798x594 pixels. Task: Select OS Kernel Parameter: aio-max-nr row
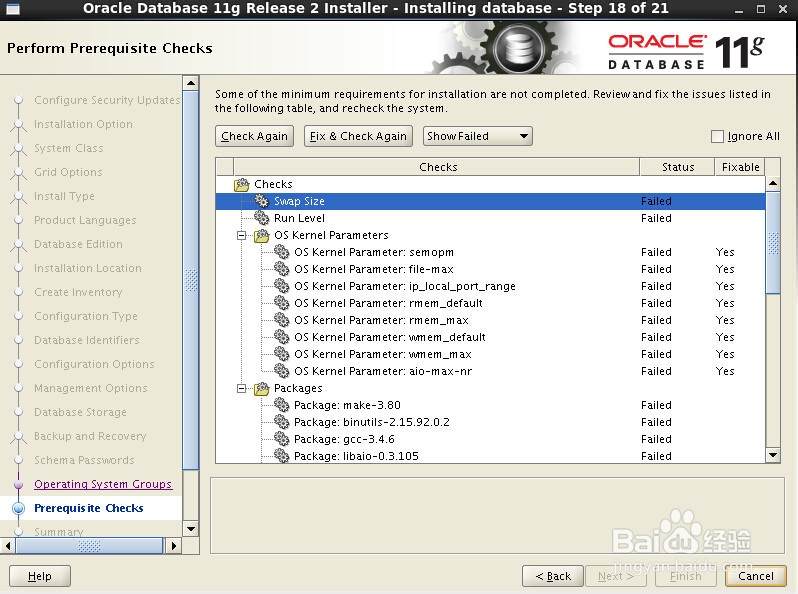[x=490, y=371]
